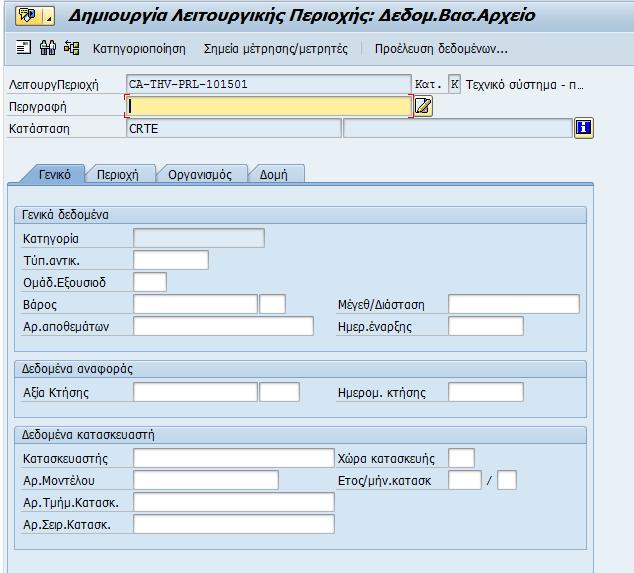Screen dimensions: 634x573
Task: Switch to the Περιοχή tab
Action: 118,174
